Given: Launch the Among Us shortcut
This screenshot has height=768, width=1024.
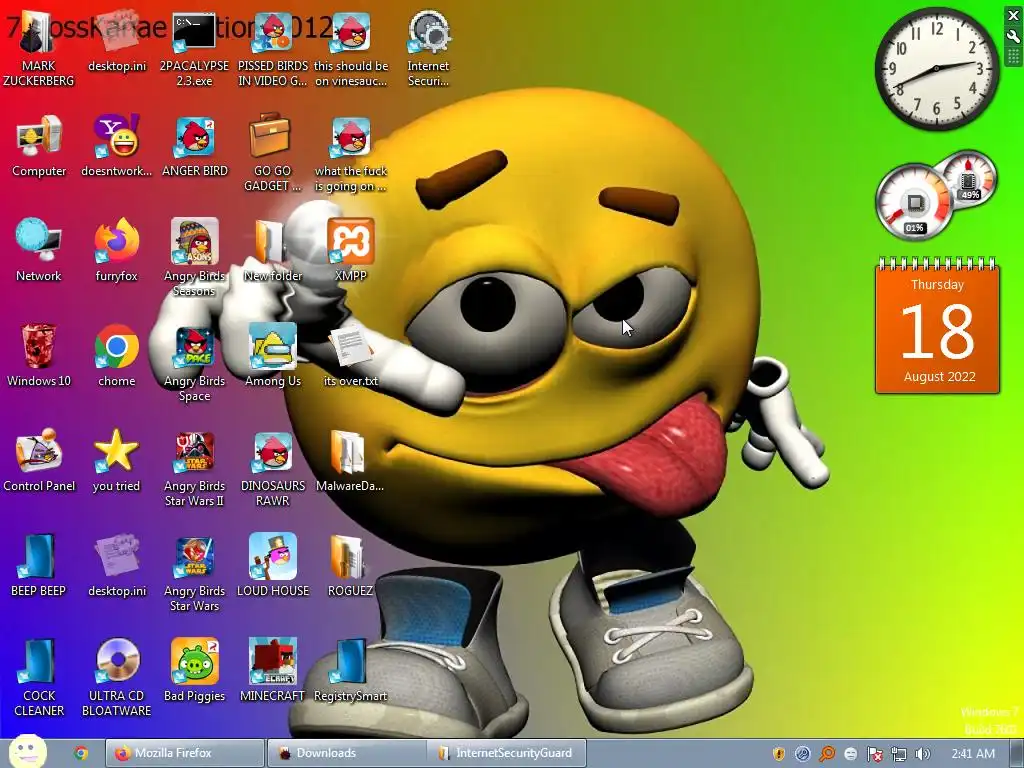Looking at the screenshot, I should click(272, 356).
